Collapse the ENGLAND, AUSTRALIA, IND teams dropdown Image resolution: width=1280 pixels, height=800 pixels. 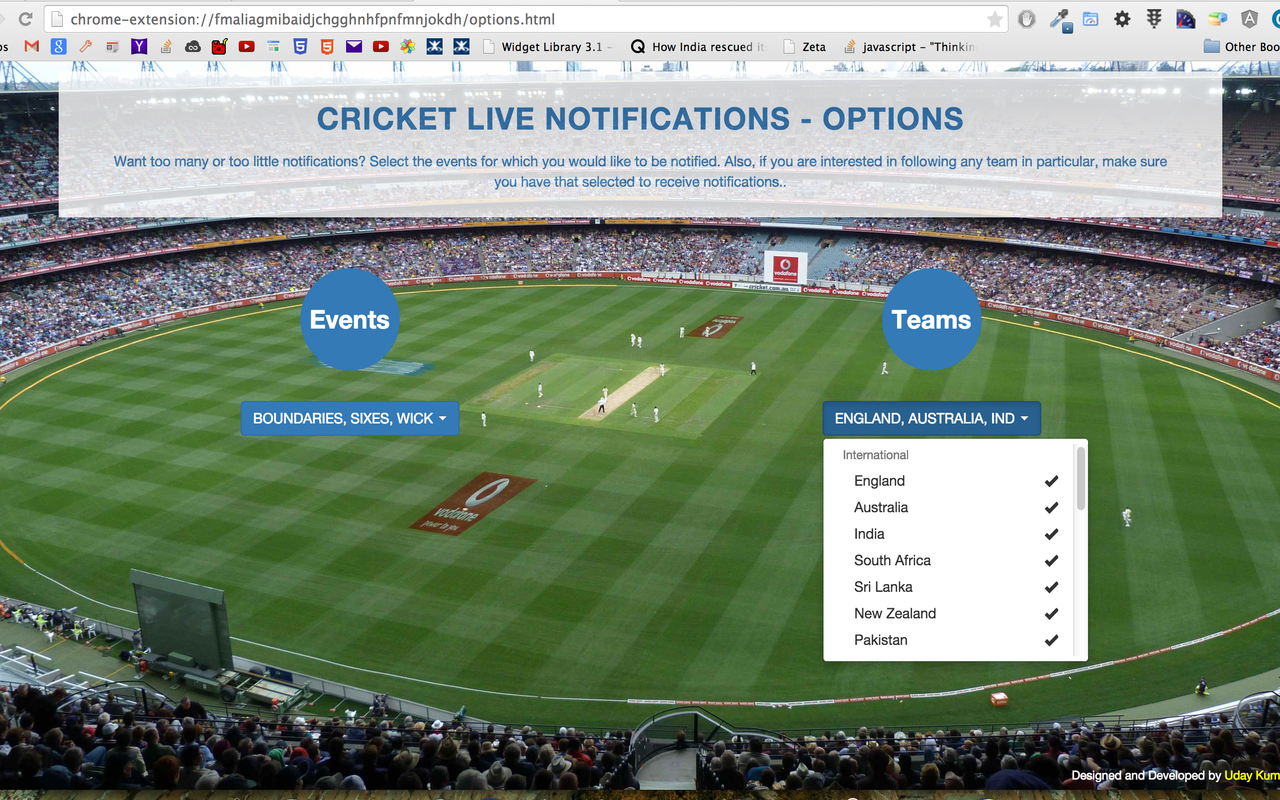pos(931,418)
